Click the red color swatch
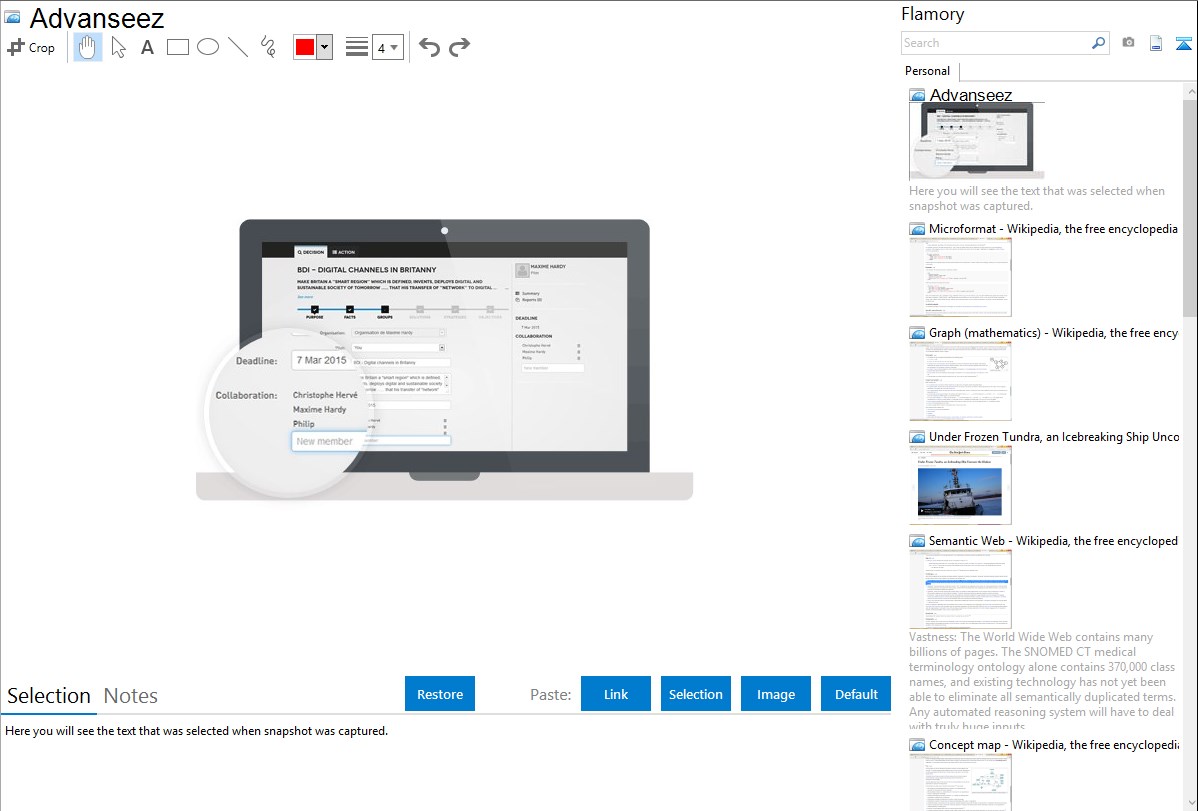The width and height of the screenshot is (1198, 811). tap(305, 47)
